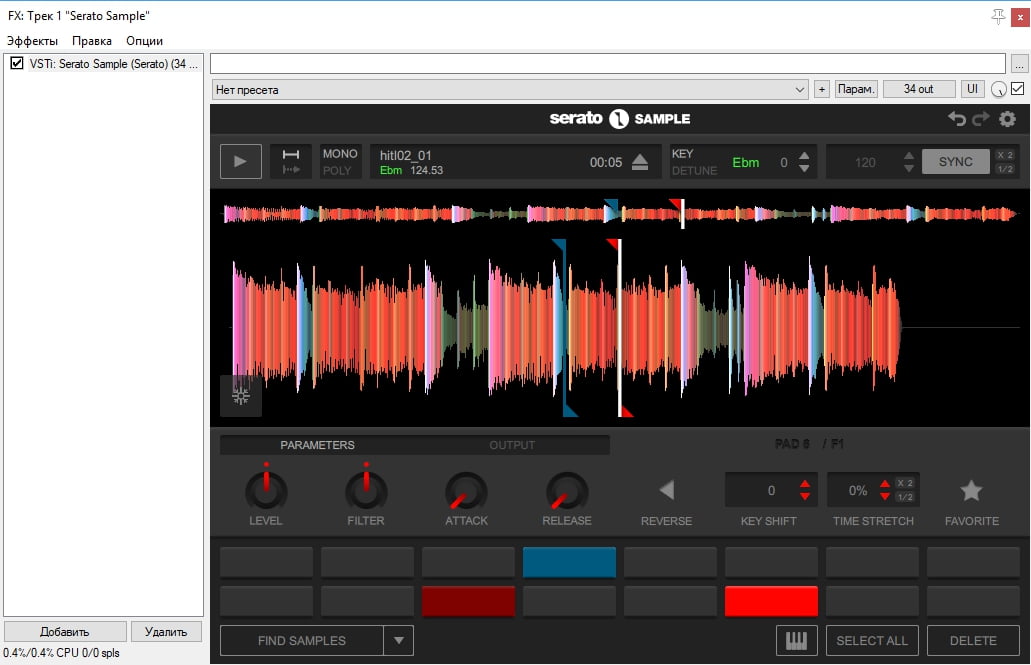Decrease TIME STRETCH with its down arrow

point(885,497)
